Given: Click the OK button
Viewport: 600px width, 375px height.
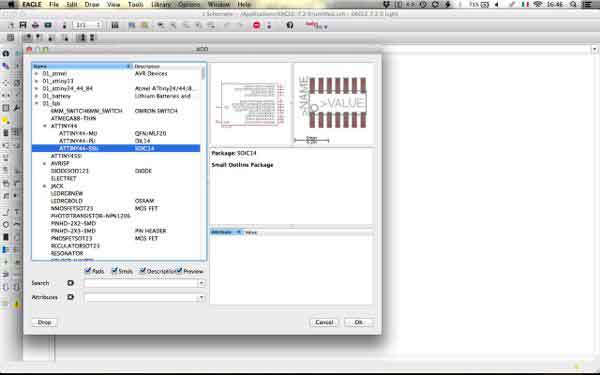Looking at the screenshot, I should point(358,322).
